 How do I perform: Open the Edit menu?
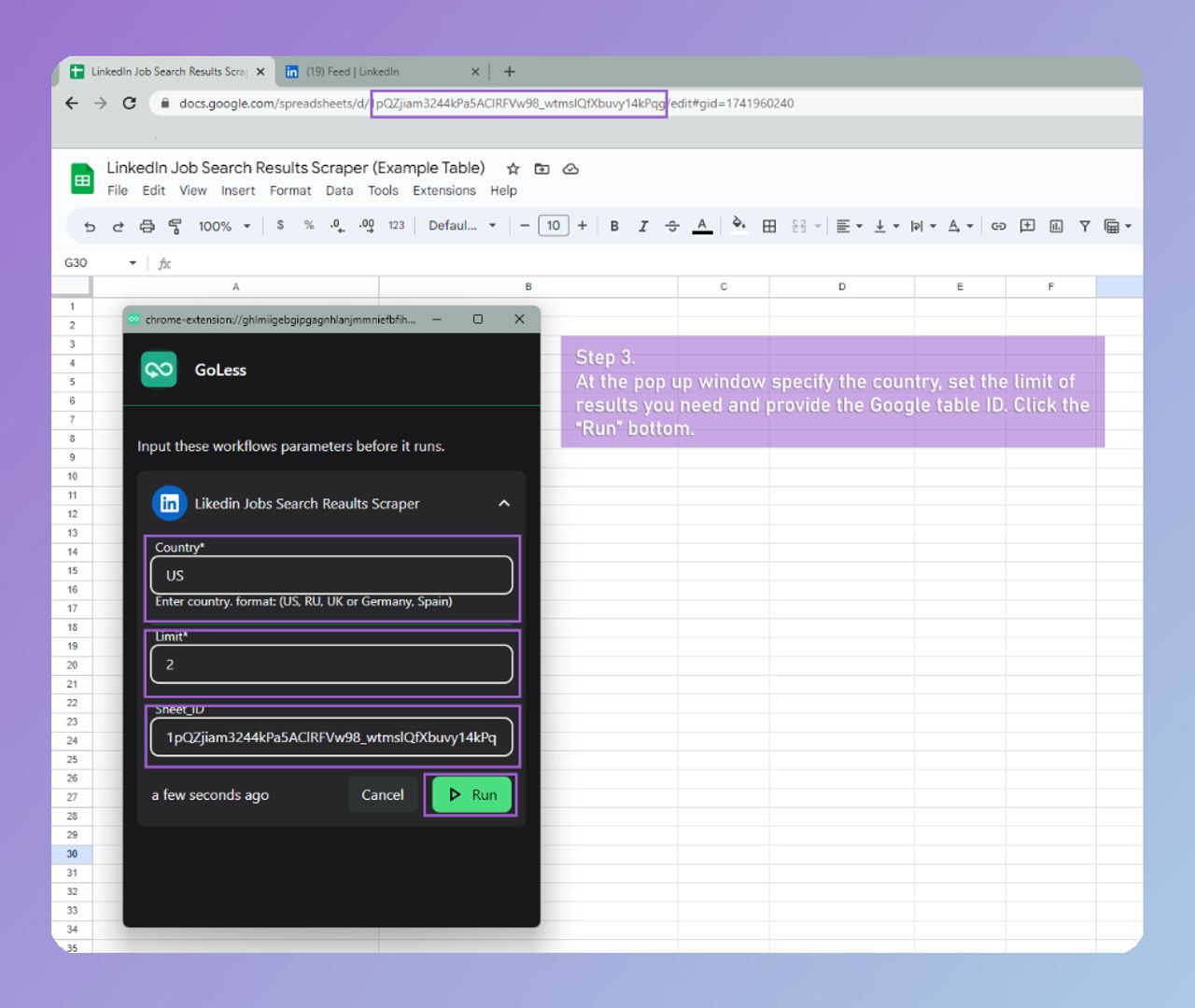(153, 190)
